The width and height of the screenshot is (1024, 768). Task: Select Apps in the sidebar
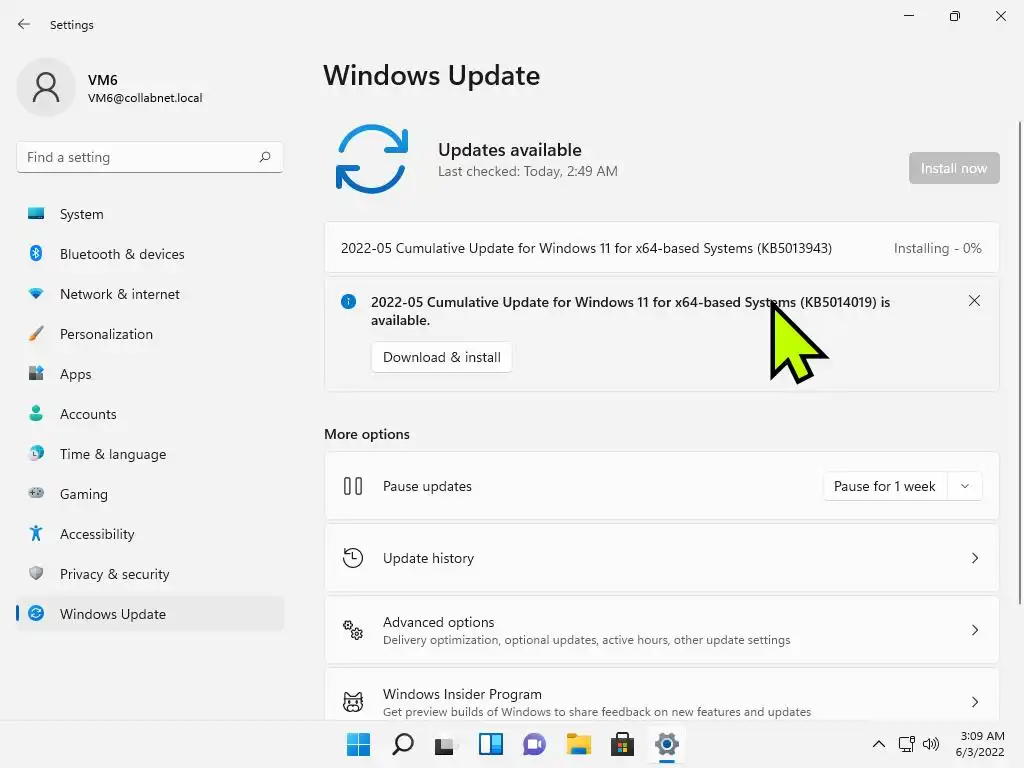pyautogui.click(x=150, y=374)
